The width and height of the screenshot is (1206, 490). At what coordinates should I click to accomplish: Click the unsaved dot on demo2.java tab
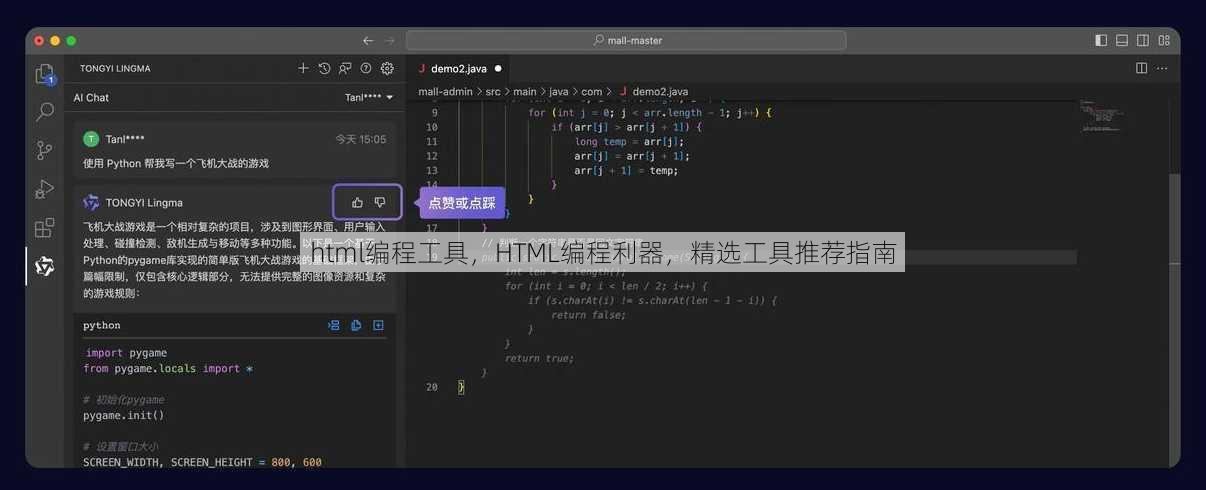(498, 69)
